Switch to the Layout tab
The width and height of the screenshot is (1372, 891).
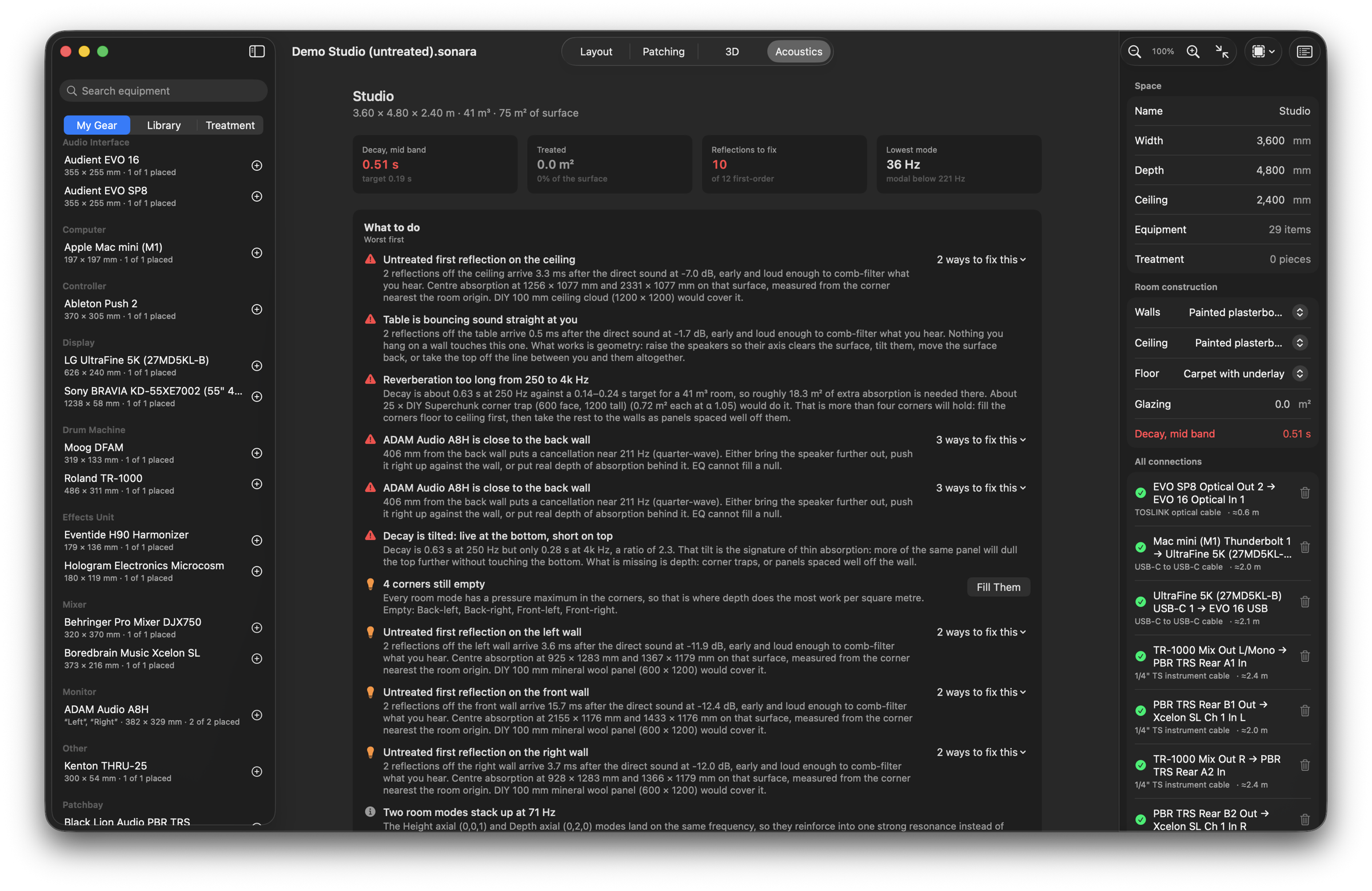coord(596,51)
